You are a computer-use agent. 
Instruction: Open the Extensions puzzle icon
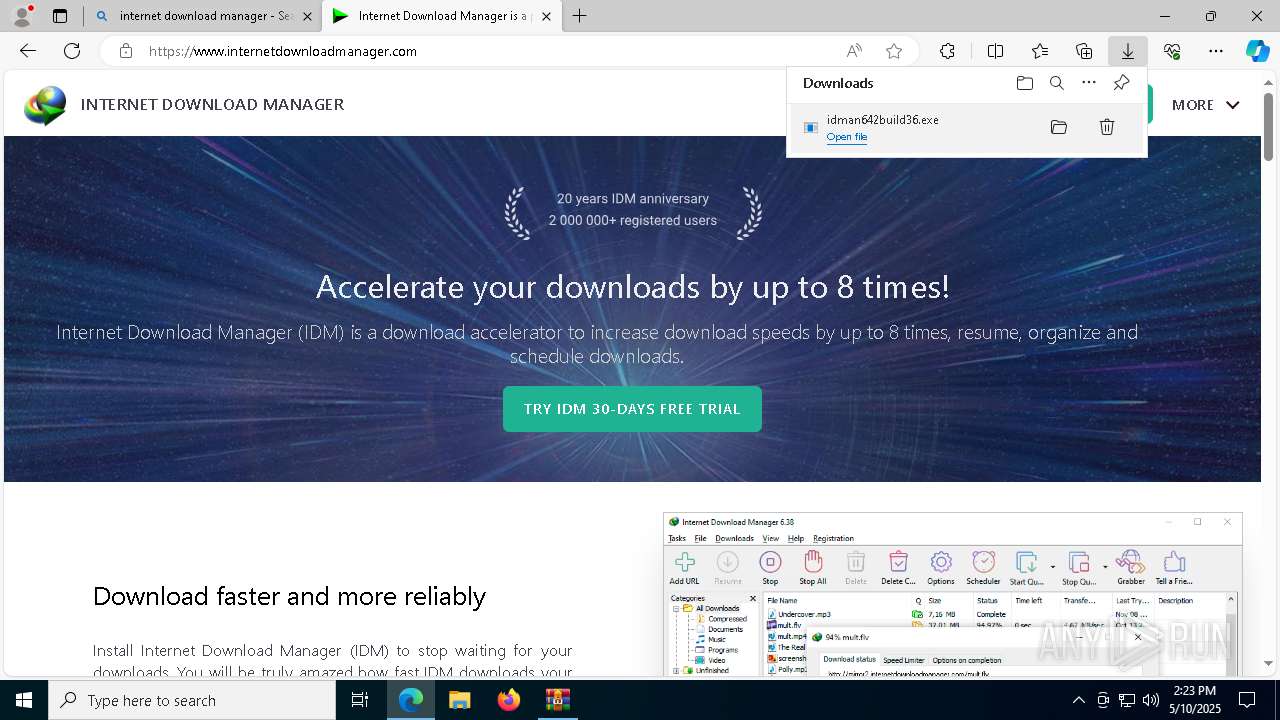pos(947,51)
